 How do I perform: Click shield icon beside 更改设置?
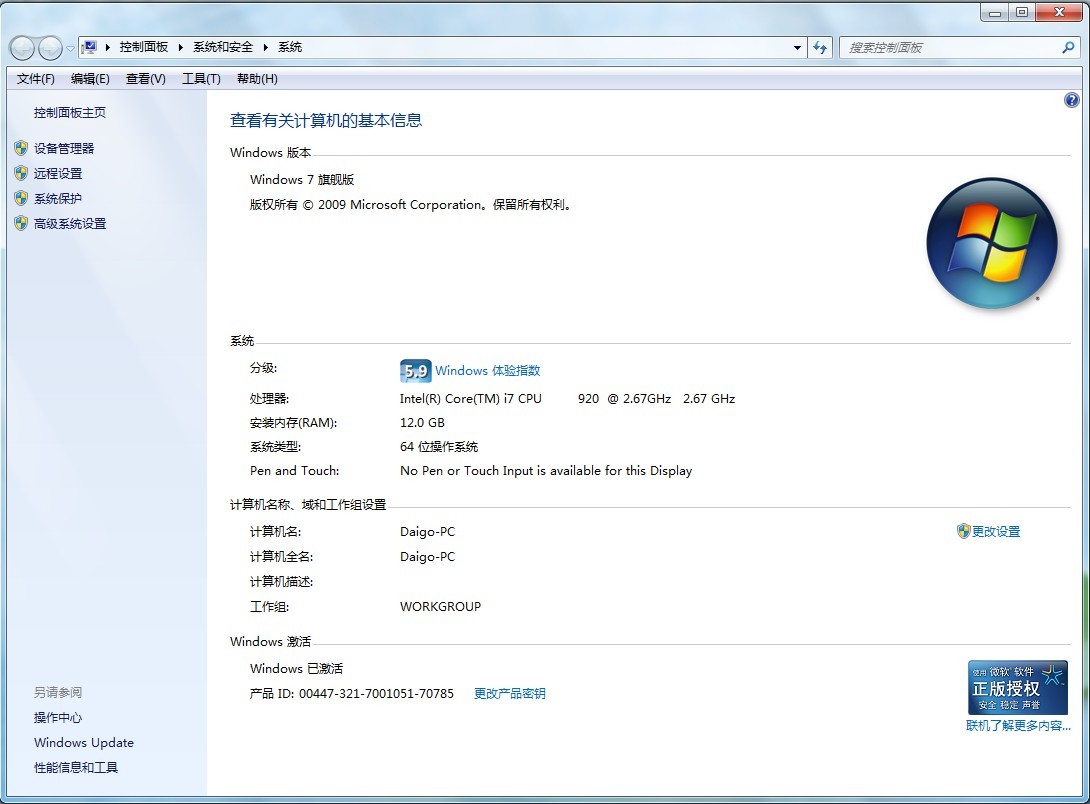(x=963, y=532)
